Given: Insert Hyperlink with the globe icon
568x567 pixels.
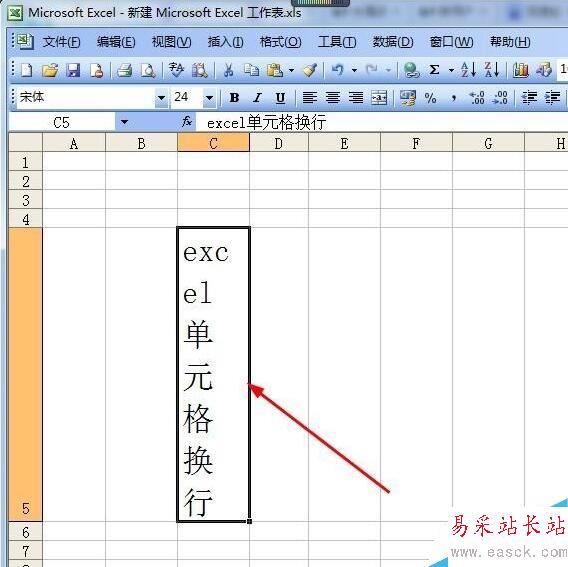Looking at the screenshot, I should pyautogui.click(x=411, y=70).
